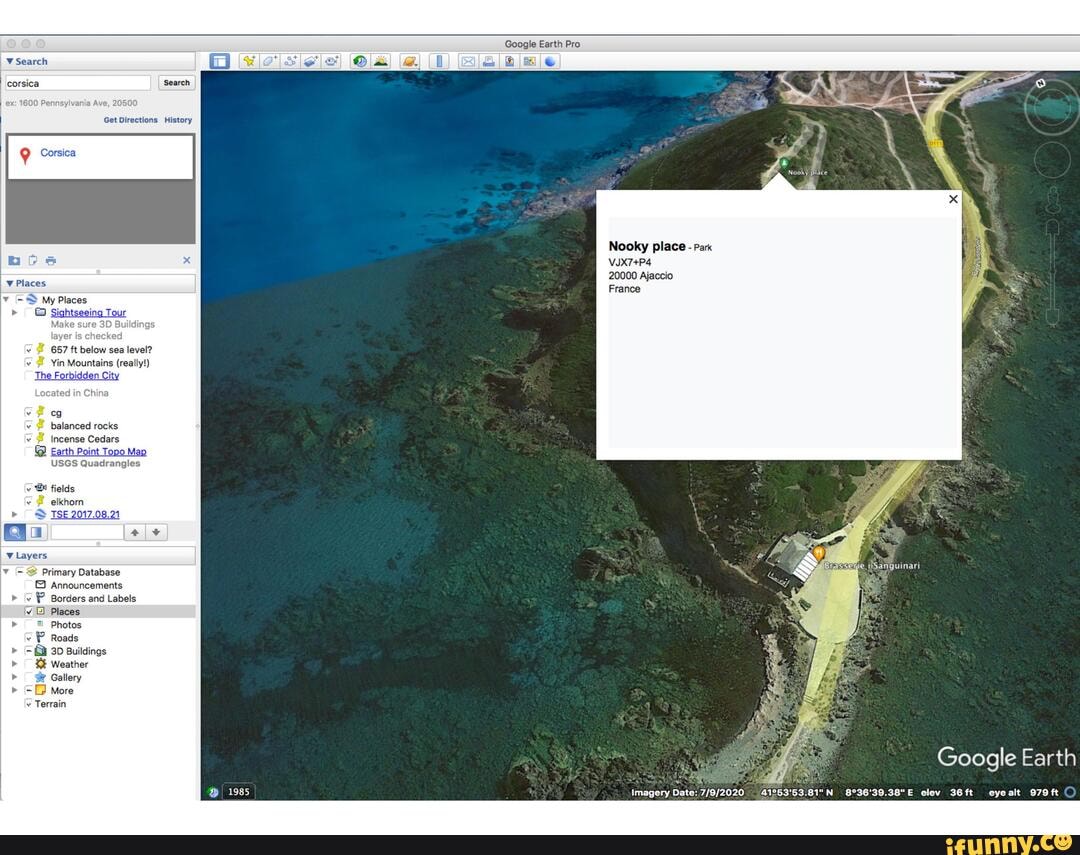Expand the Sightseeing Tour folder

pyautogui.click(x=15, y=313)
